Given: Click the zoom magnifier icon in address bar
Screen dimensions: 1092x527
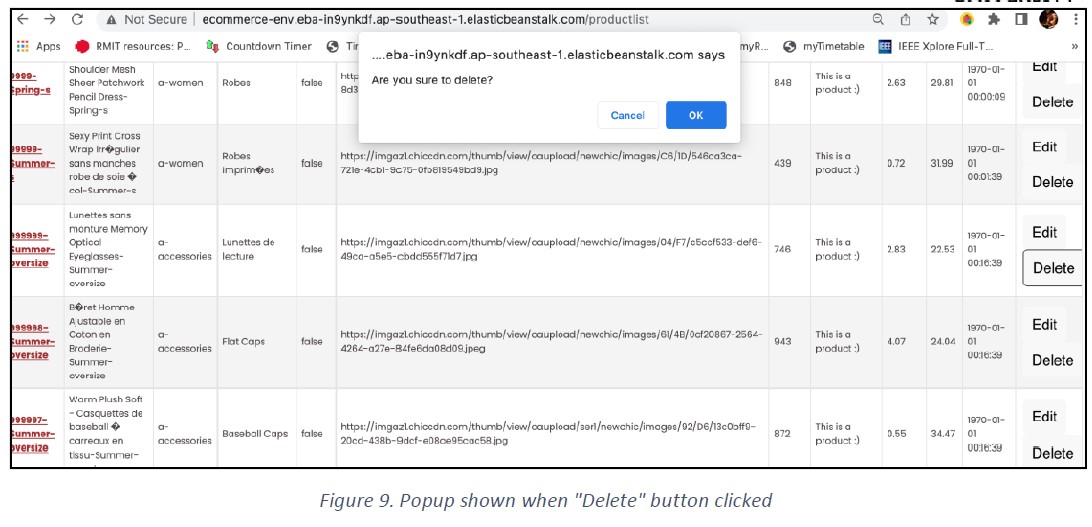Looking at the screenshot, I should click(879, 19).
